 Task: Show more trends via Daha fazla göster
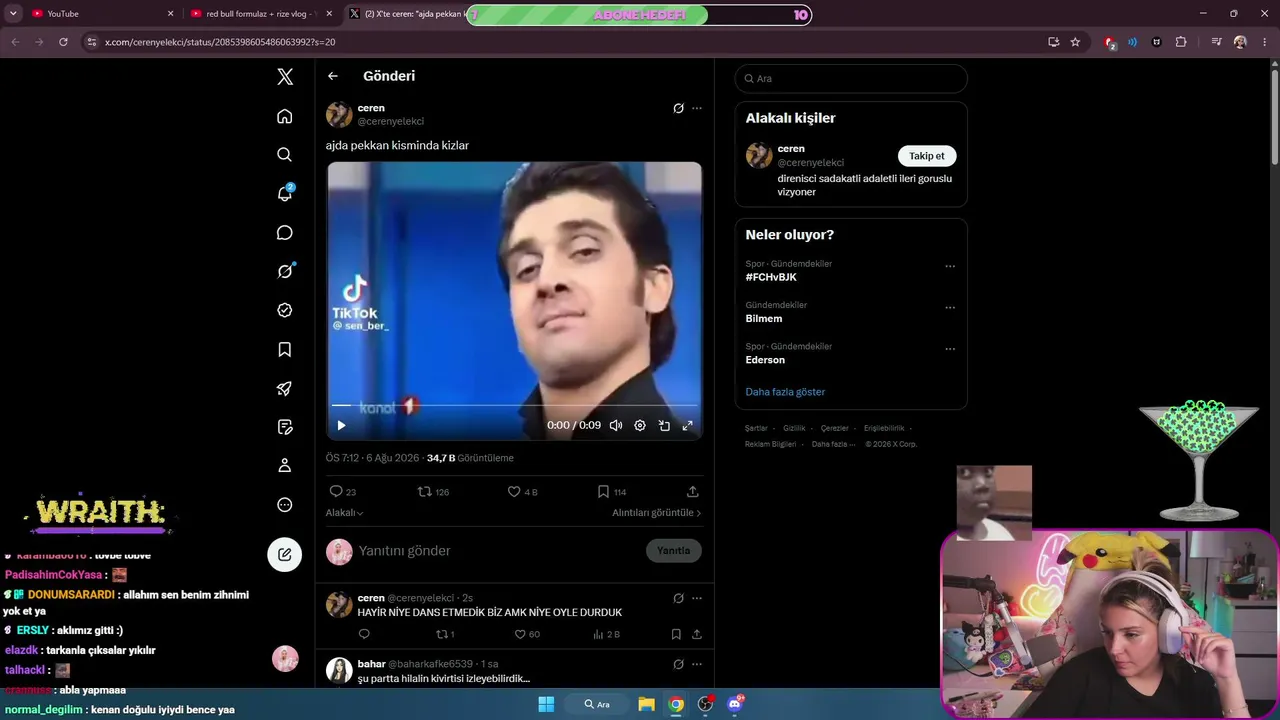pyautogui.click(x=785, y=392)
